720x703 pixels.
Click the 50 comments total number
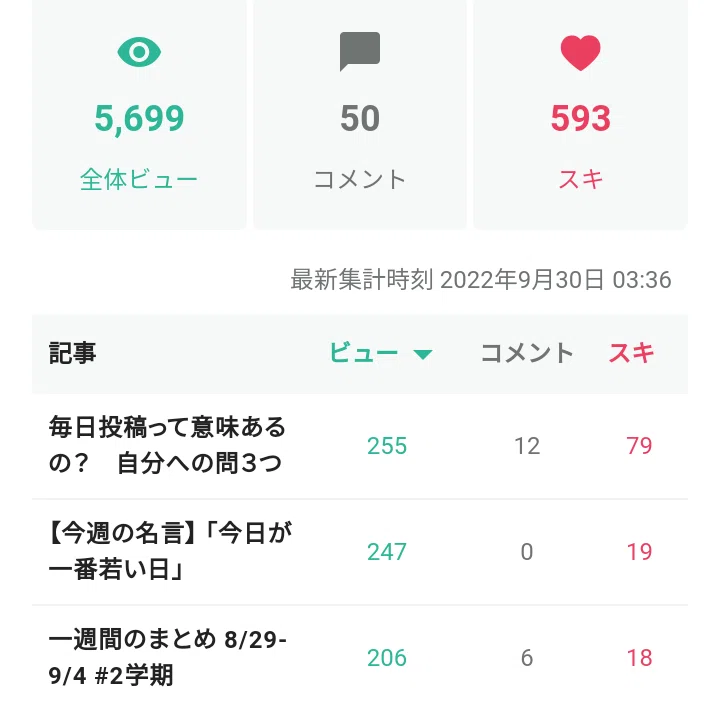pyautogui.click(x=360, y=118)
